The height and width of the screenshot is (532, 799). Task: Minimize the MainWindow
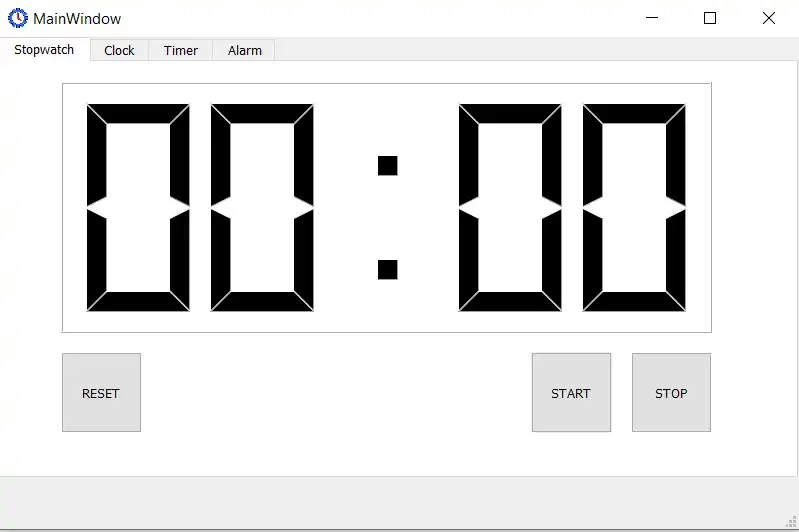pos(652,18)
